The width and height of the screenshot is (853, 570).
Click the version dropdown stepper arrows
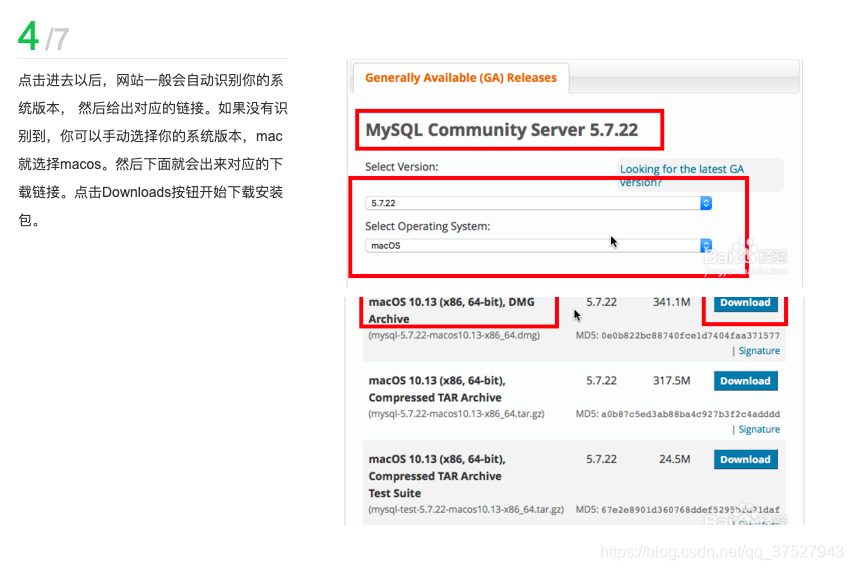pyautogui.click(x=706, y=203)
